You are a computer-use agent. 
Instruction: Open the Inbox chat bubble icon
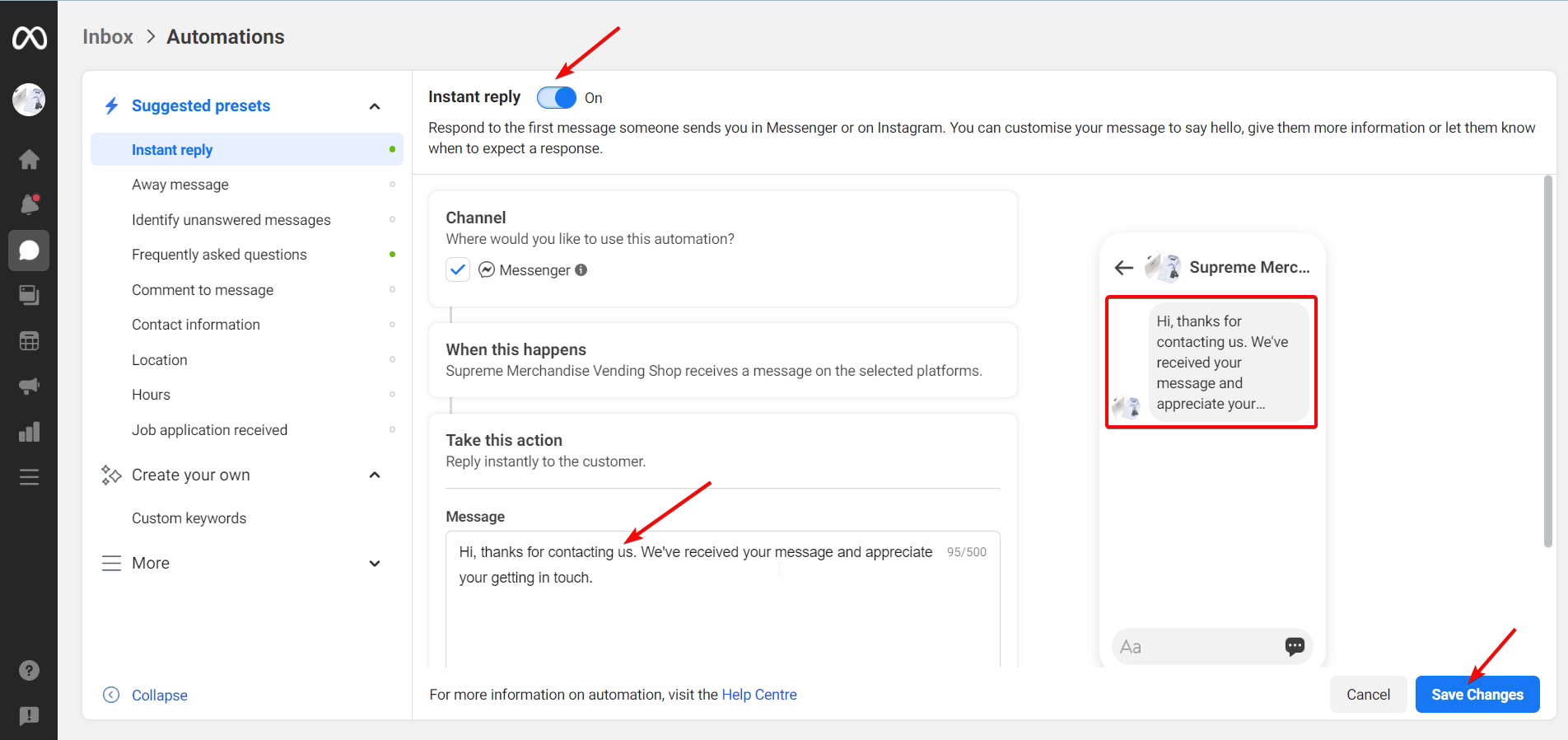pos(29,250)
